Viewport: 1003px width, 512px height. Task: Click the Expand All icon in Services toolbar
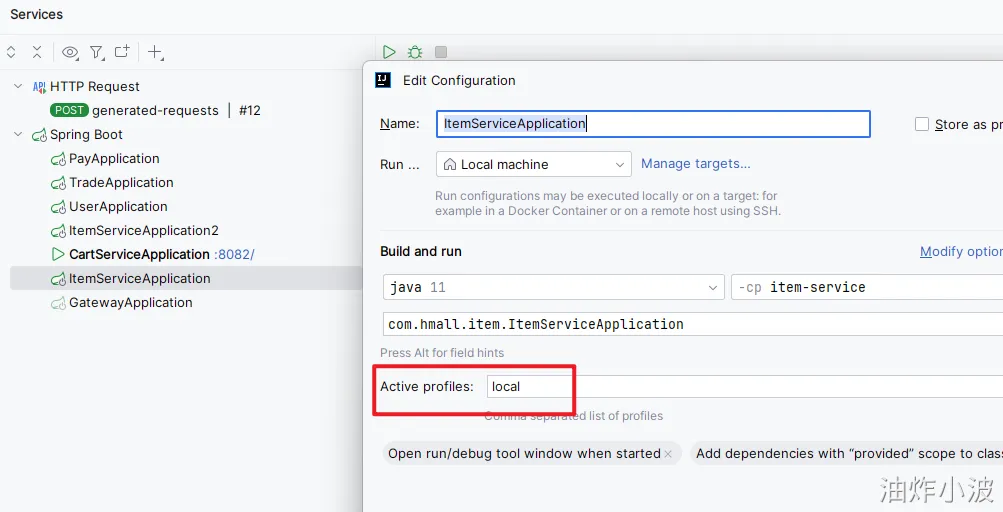(11, 52)
